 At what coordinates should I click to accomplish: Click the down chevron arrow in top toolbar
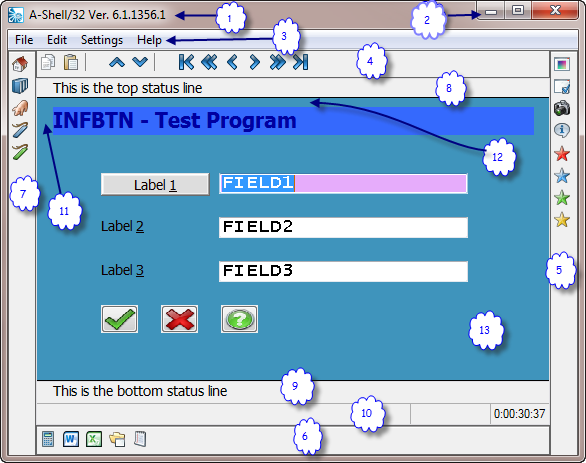pyautogui.click(x=140, y=62)
